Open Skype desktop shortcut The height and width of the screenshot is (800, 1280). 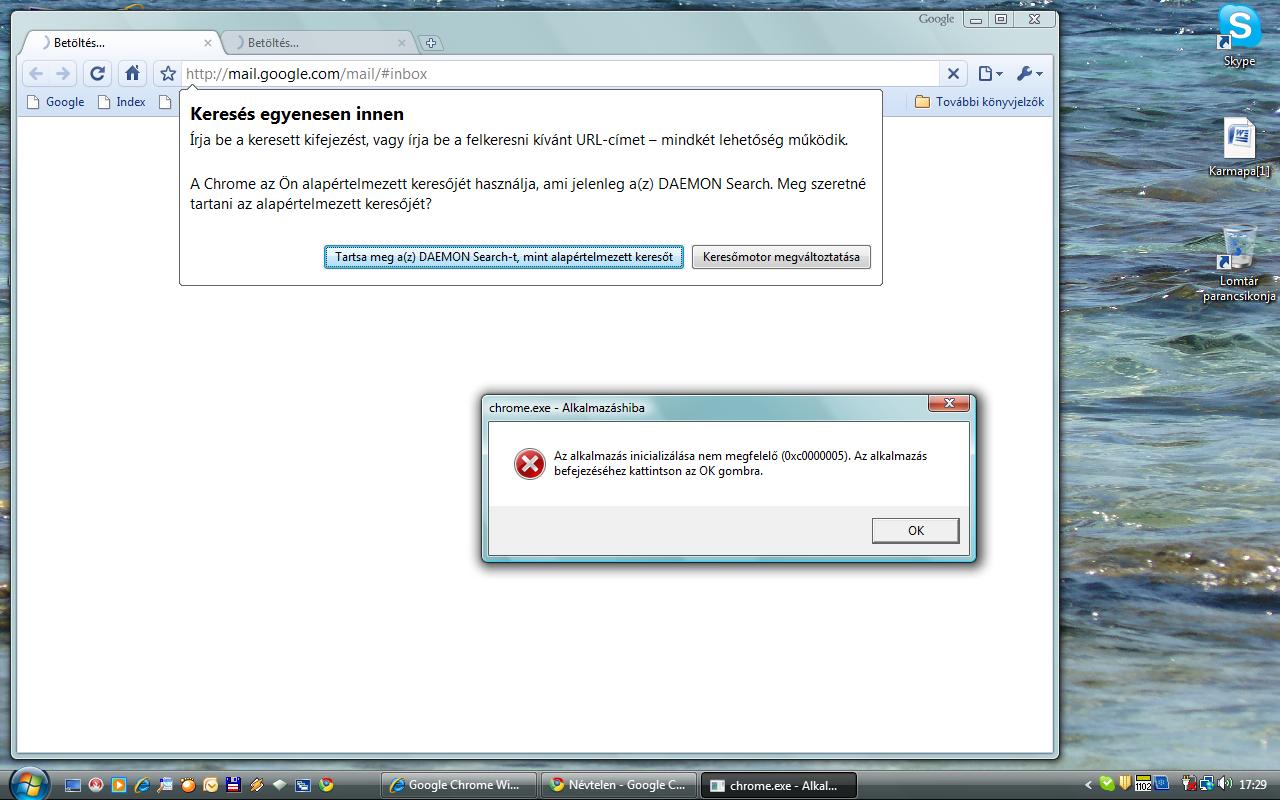tap(1239, 35)
